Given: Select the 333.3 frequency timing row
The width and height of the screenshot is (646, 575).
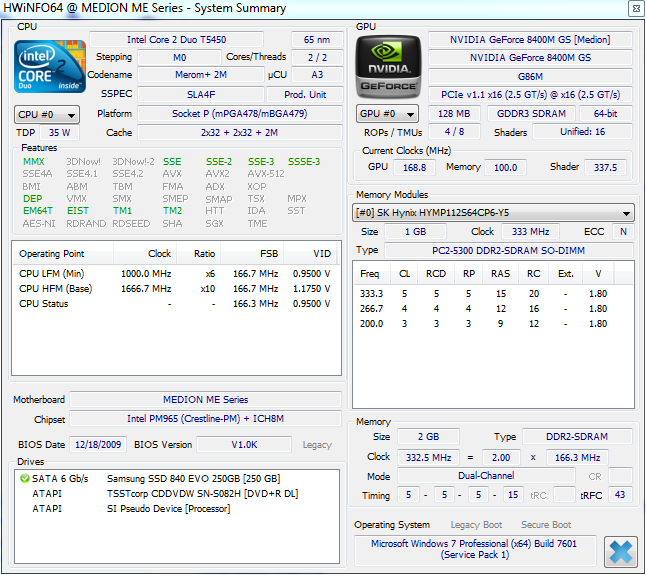Looking at the screenshot, I should point(484,294).
